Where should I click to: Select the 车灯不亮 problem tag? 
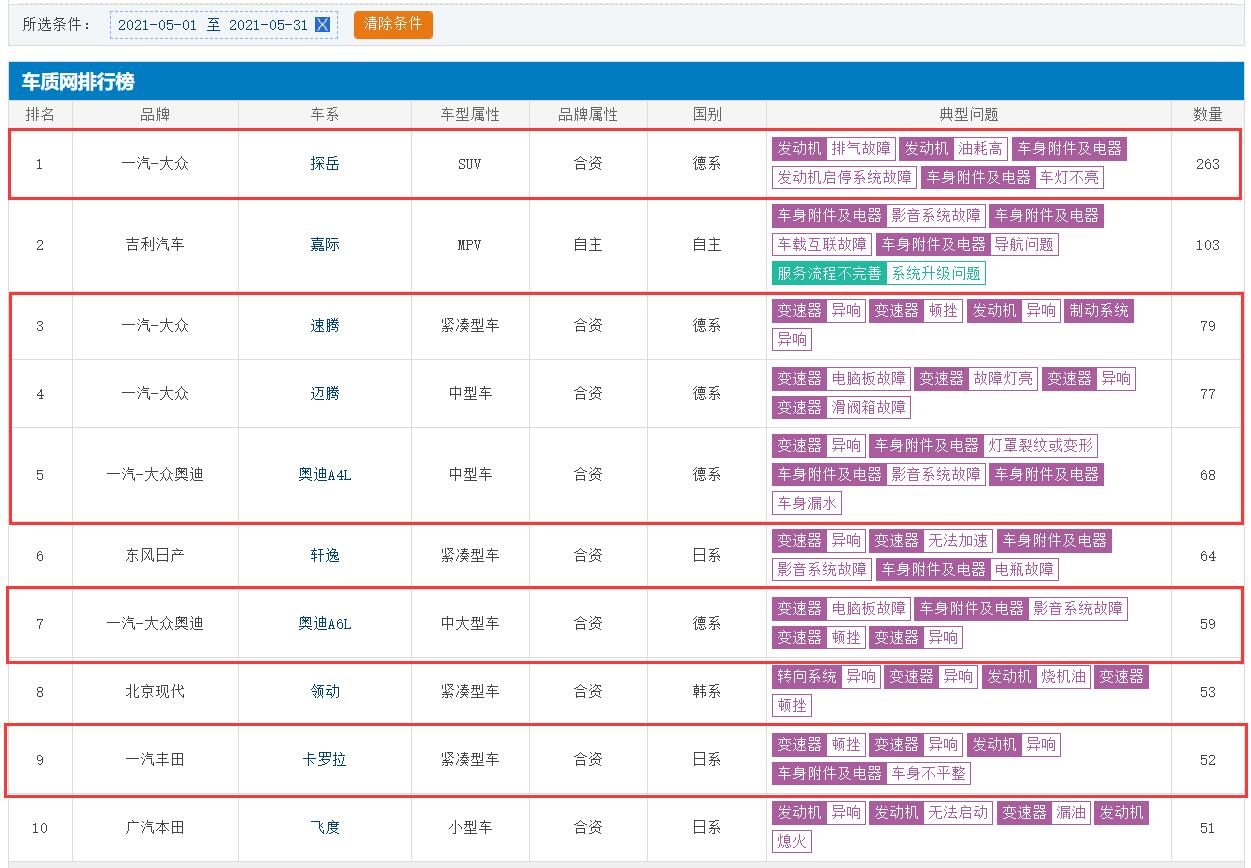1069,178
